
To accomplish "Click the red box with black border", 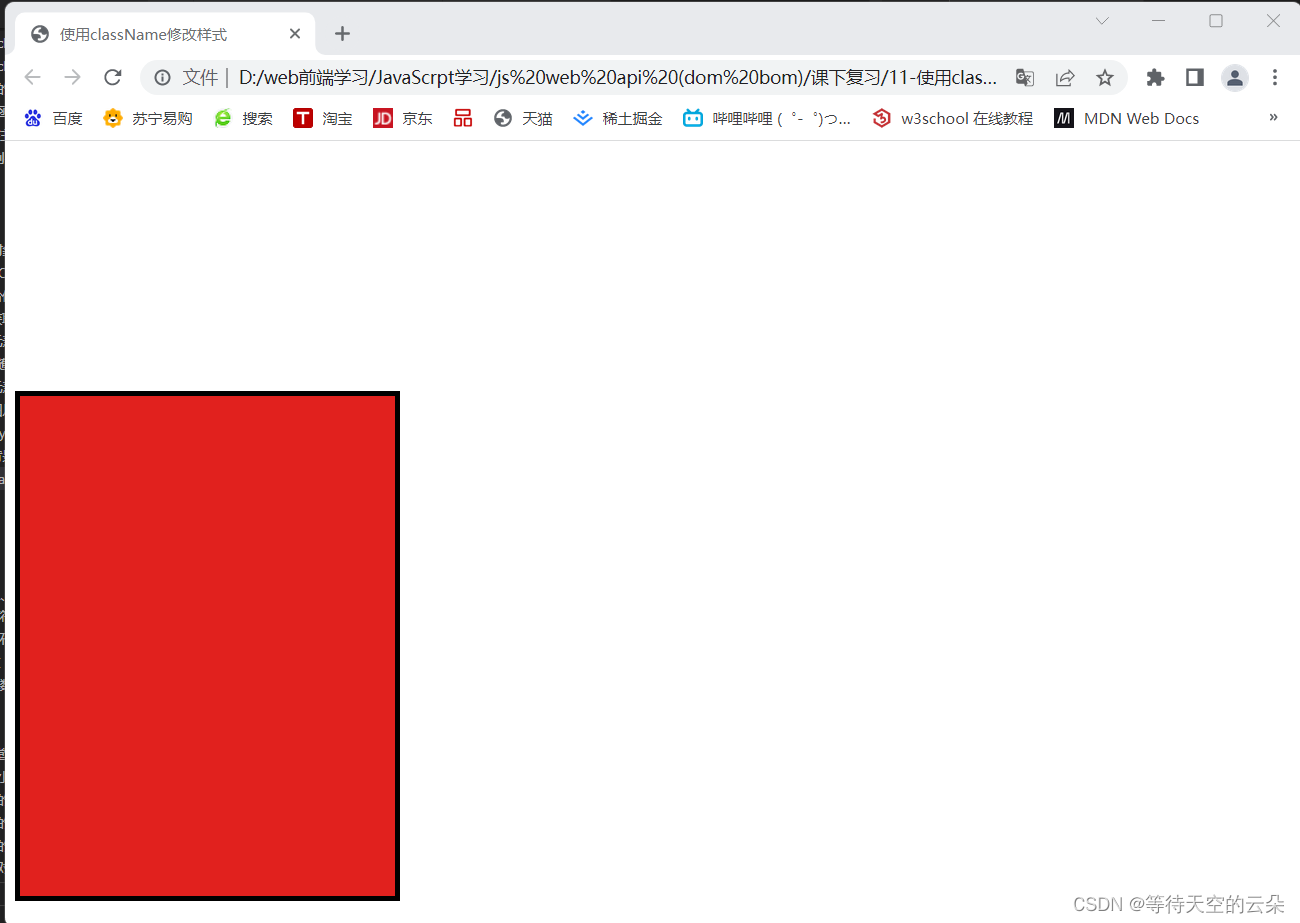I will pos(208,646).
